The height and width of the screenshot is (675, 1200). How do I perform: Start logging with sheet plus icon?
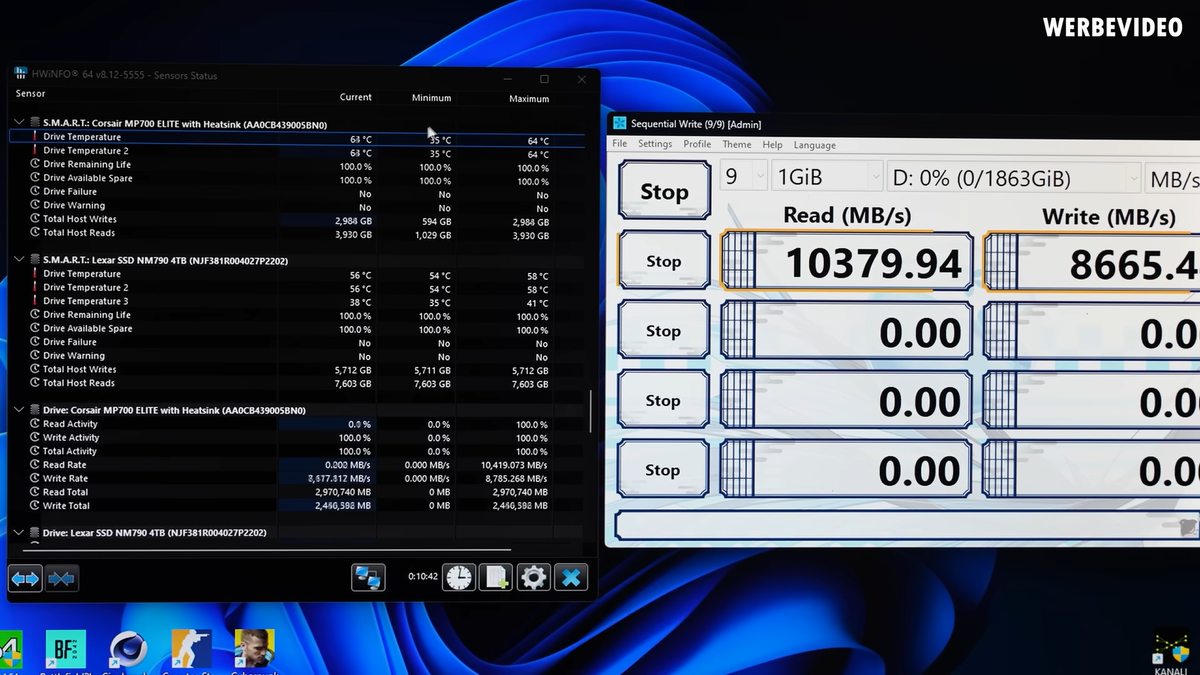click(x=496, y=577)
